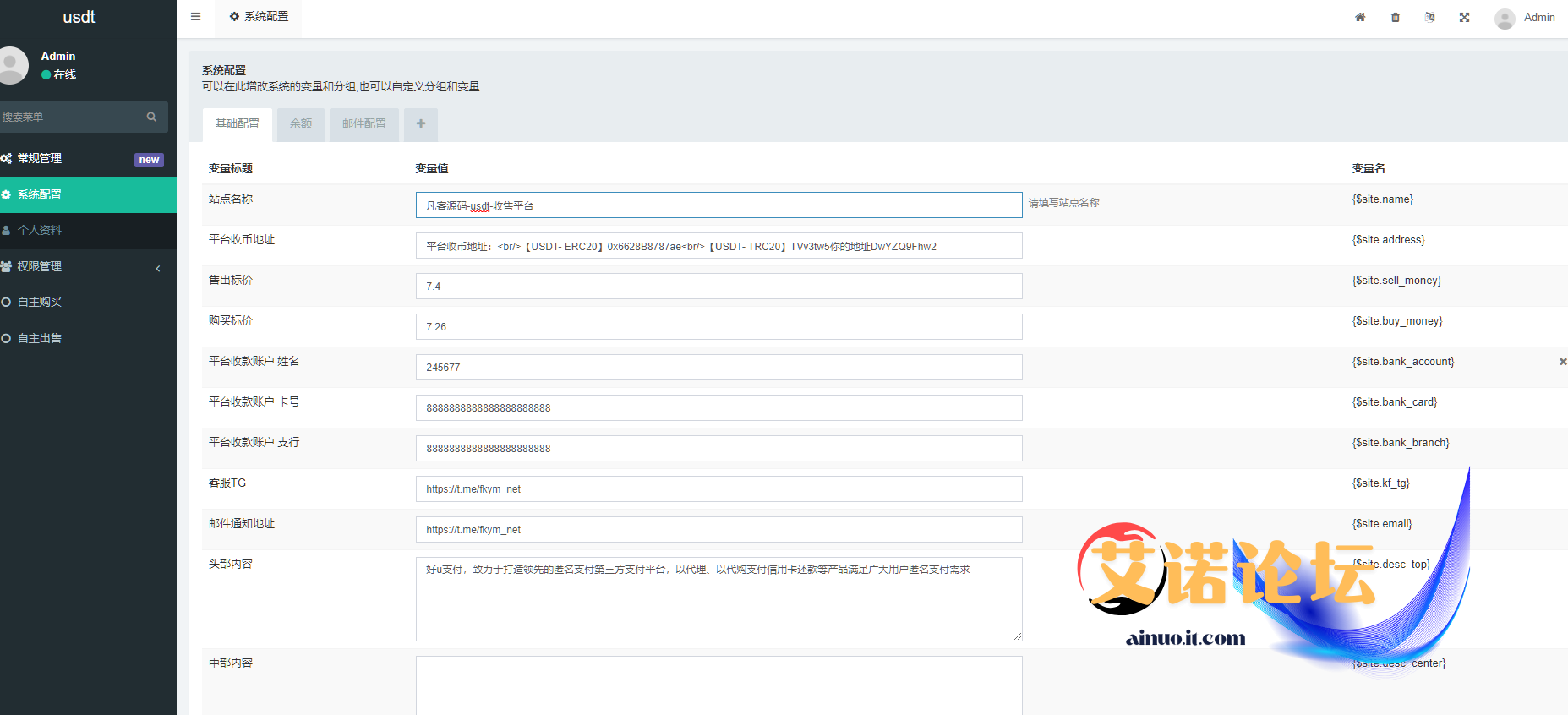Edit the 客服TG link field

pyautogui.click(x=719, y=489)
